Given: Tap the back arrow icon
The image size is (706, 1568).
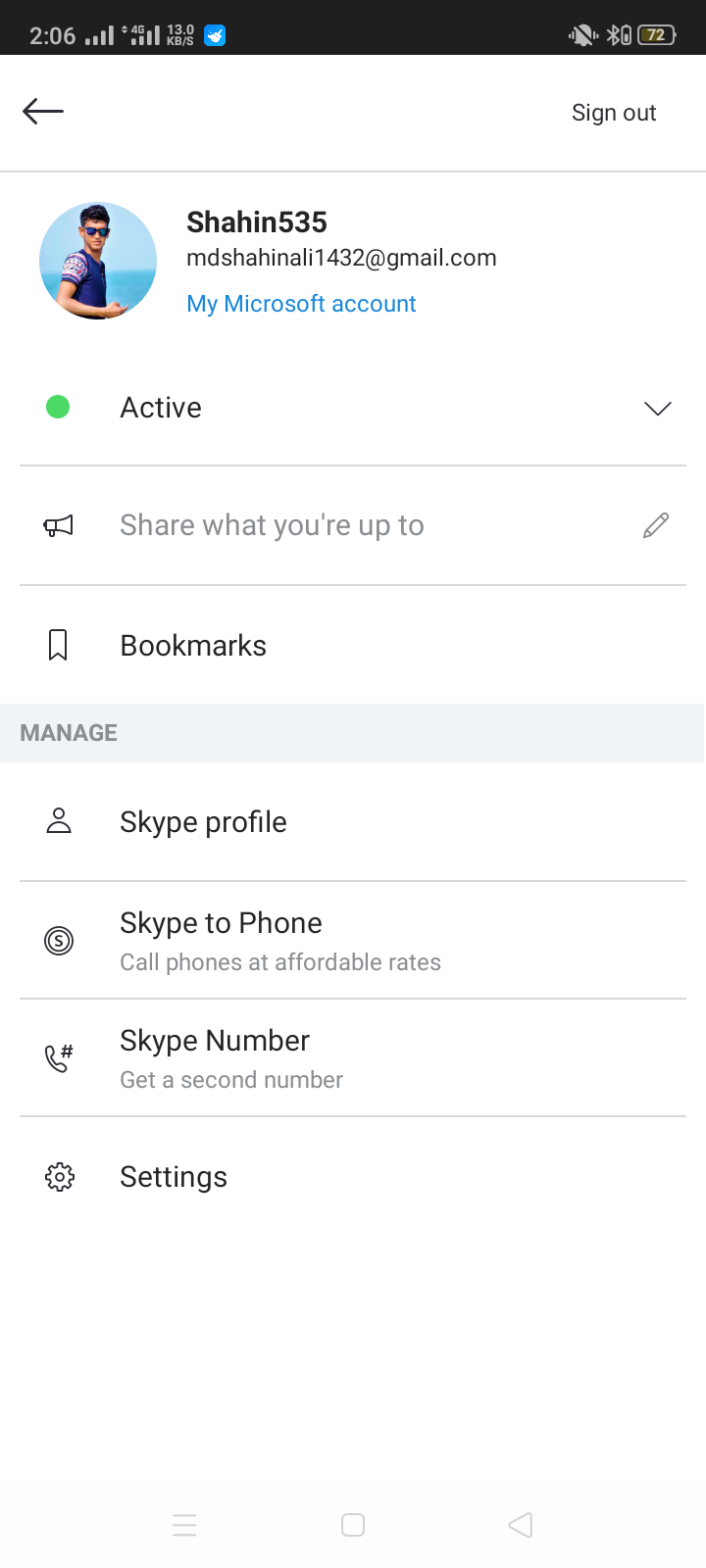Looking at the screenshot, I should pyautogui.click(x=43, y=112).
